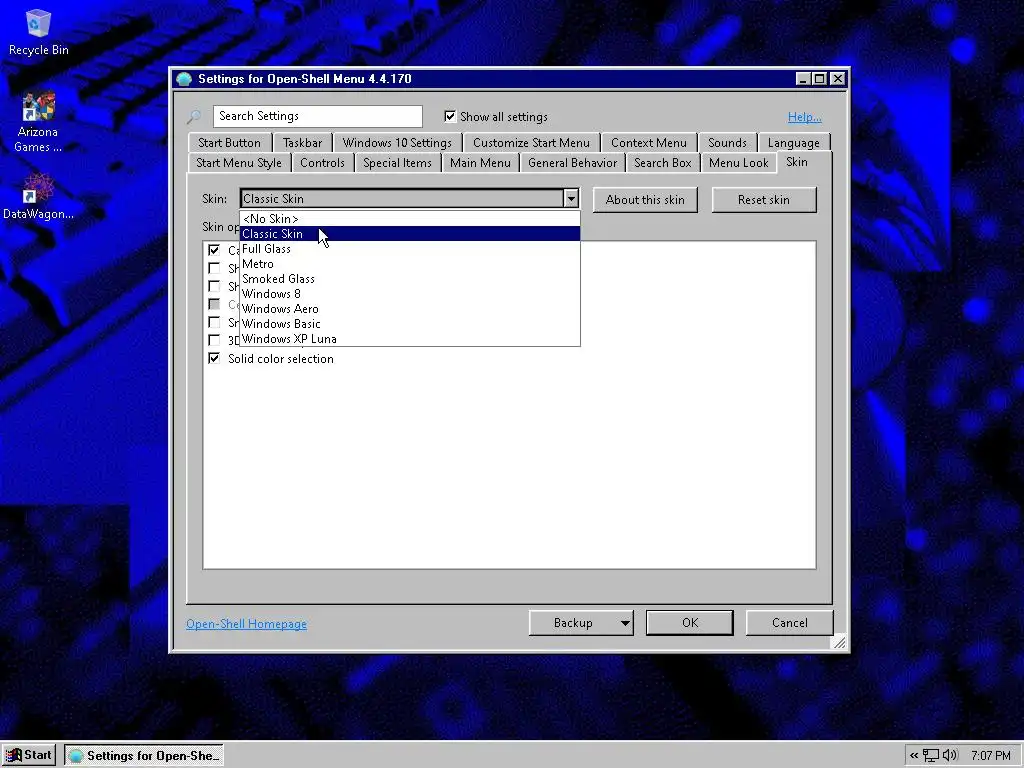
Task: Confirm with the OK button
Action: (x=690, y=622)
